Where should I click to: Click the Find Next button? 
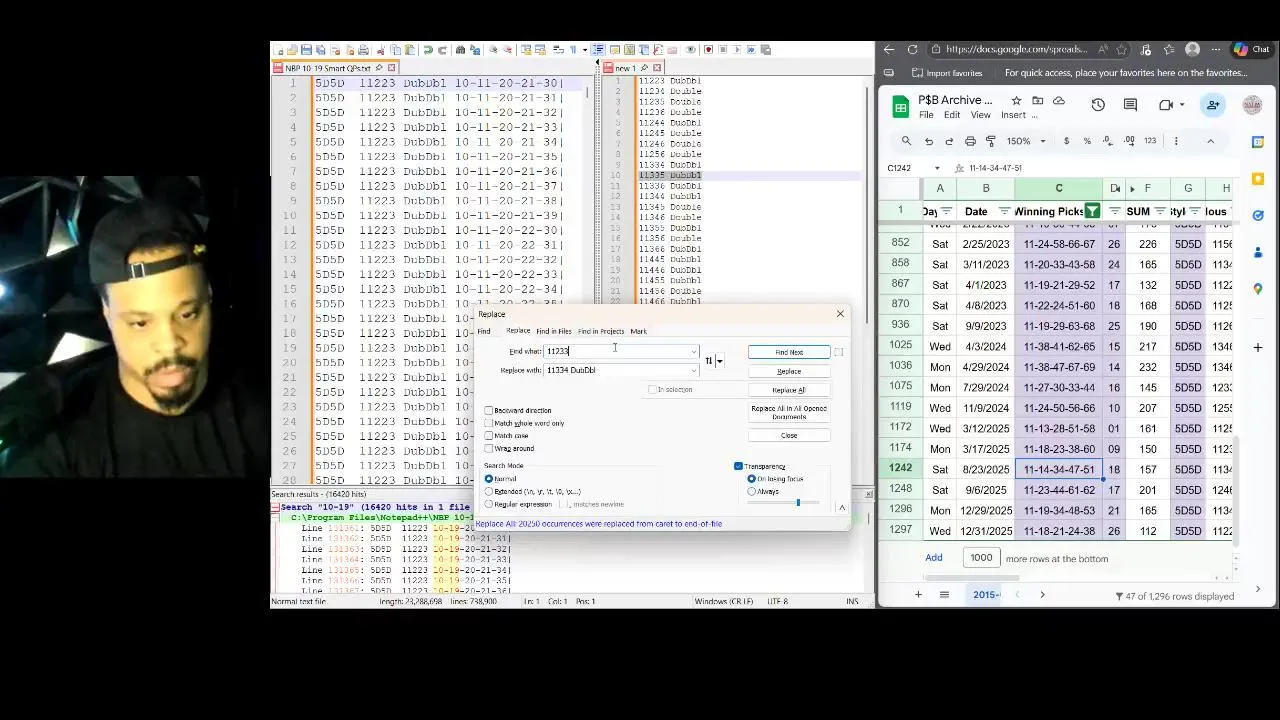click(789, 352)
